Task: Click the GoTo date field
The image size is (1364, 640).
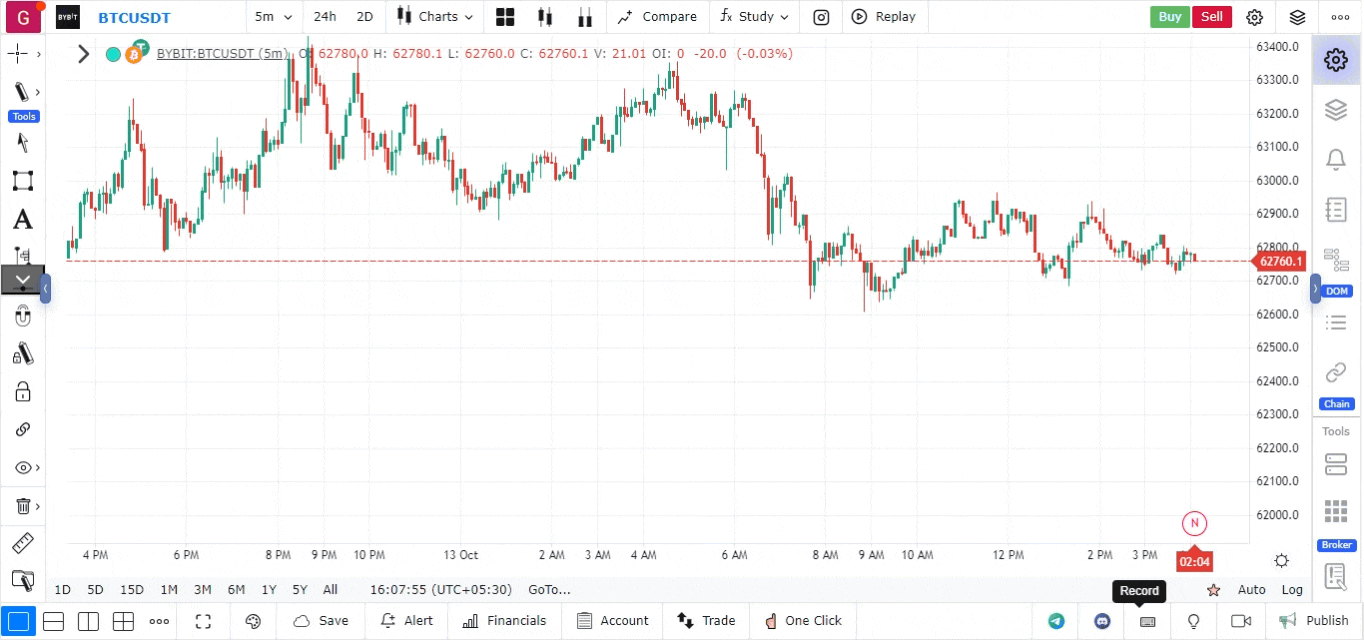Action: pos(549,590)
